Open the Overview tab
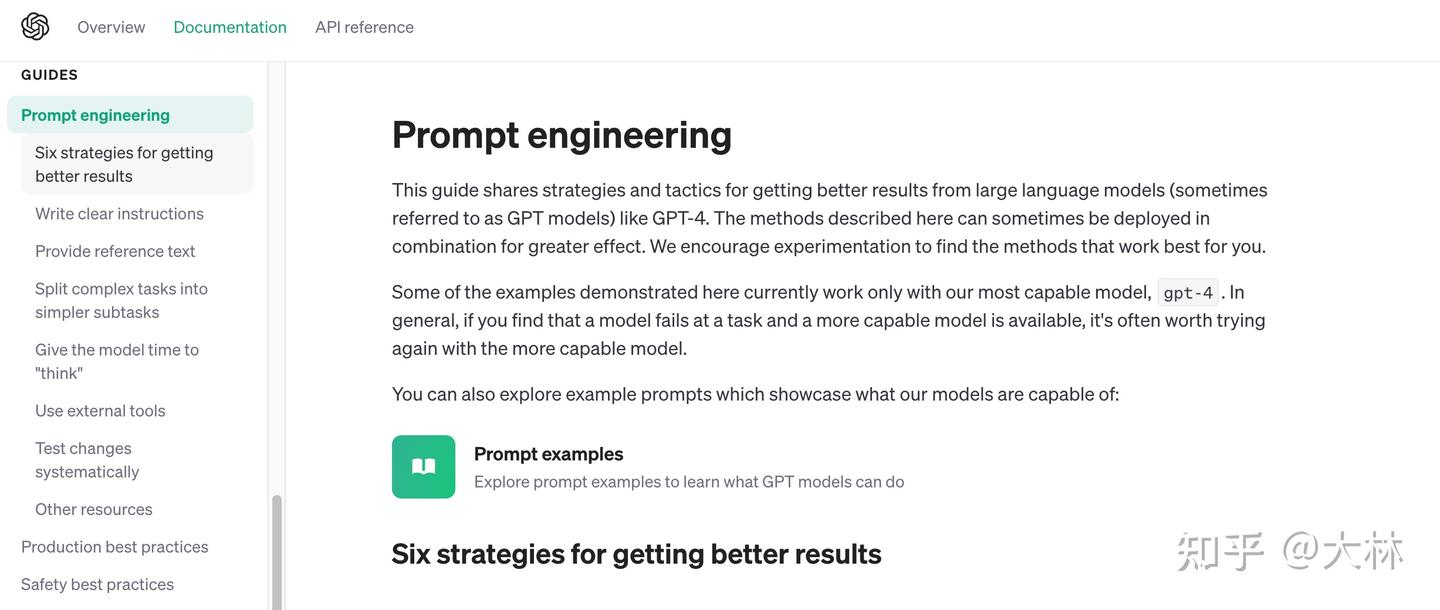The height and width of the screenshot is (610, 1440). 111,27
